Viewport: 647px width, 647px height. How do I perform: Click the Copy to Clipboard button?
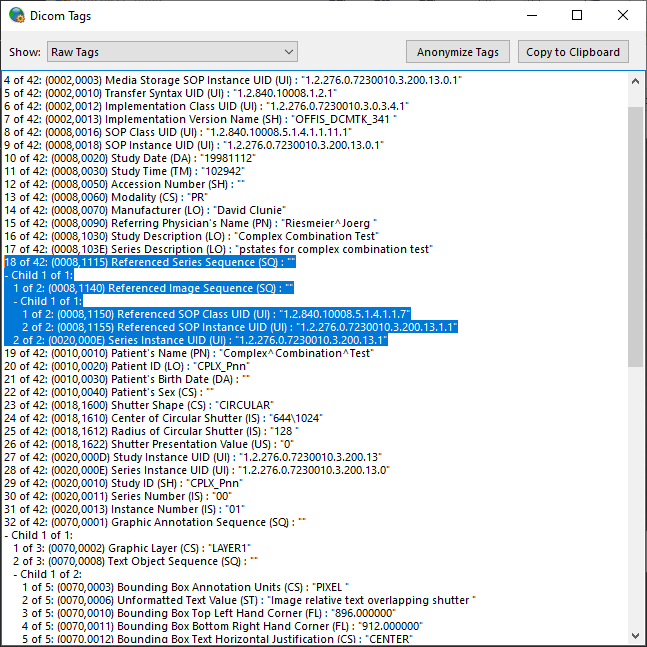click(x=573, y=52)
